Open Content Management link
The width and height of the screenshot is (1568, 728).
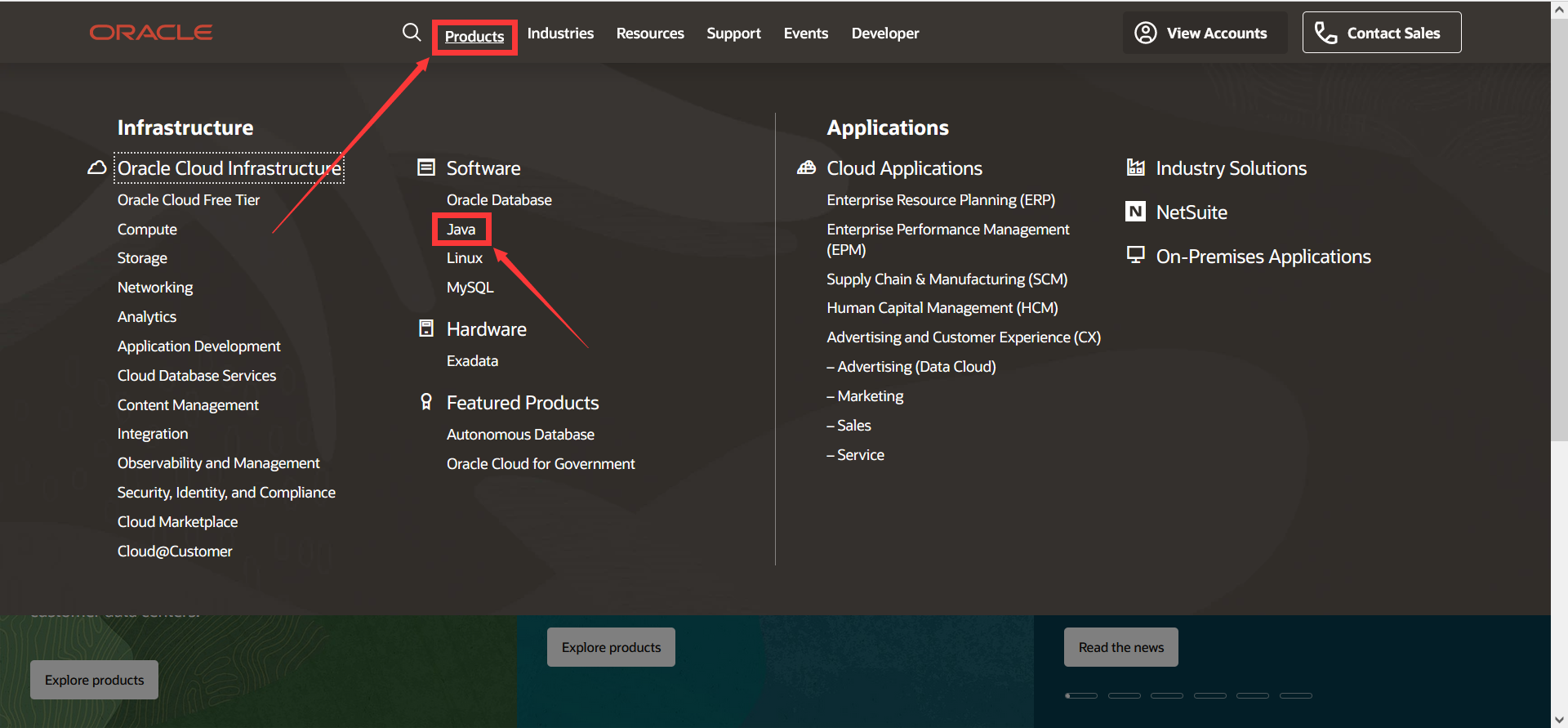[188, 405]
